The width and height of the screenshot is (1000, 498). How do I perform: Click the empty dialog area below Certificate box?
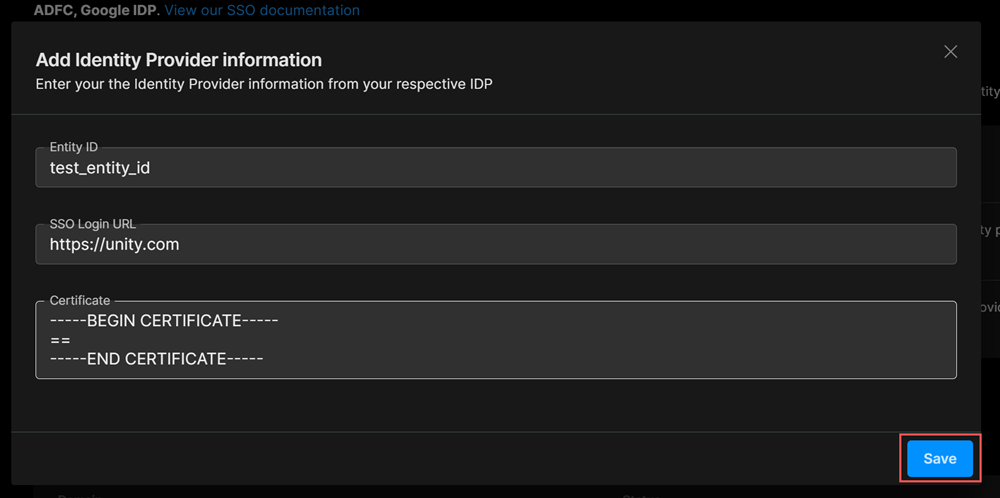tap(495, 405)
